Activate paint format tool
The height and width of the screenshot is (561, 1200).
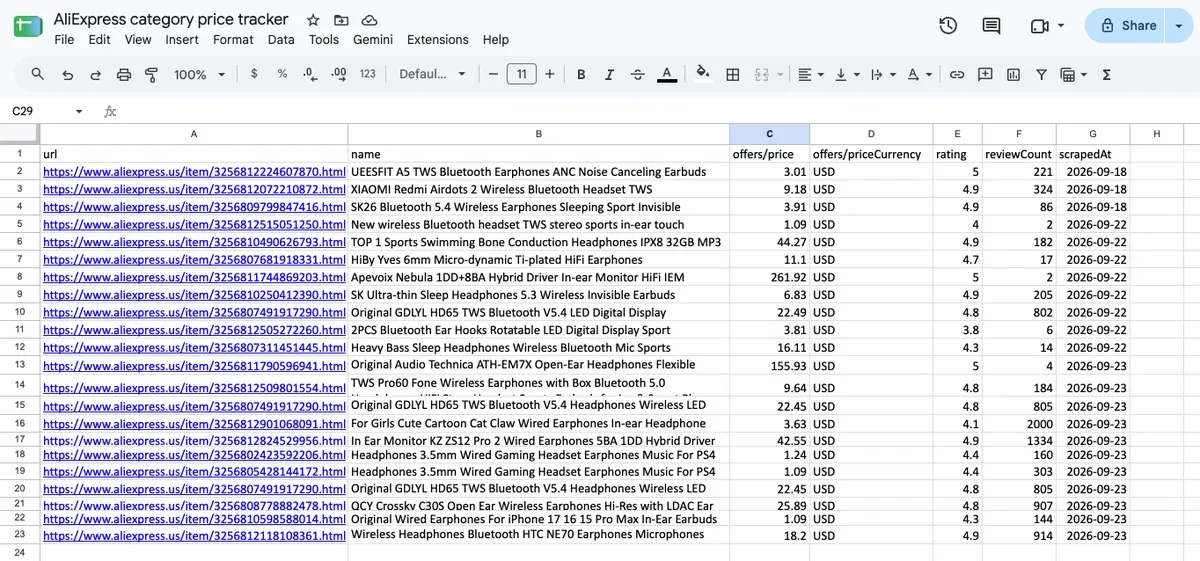(x=152, y=74)
